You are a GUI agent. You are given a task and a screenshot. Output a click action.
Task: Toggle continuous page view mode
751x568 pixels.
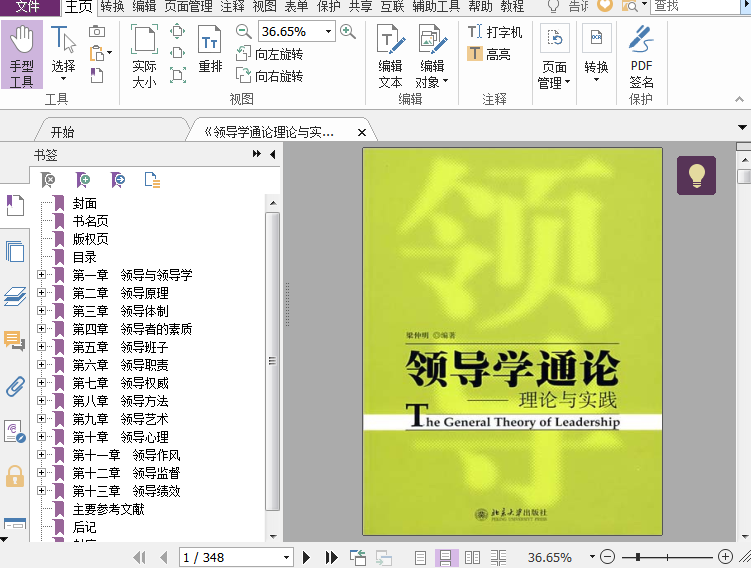coord(446,557)
